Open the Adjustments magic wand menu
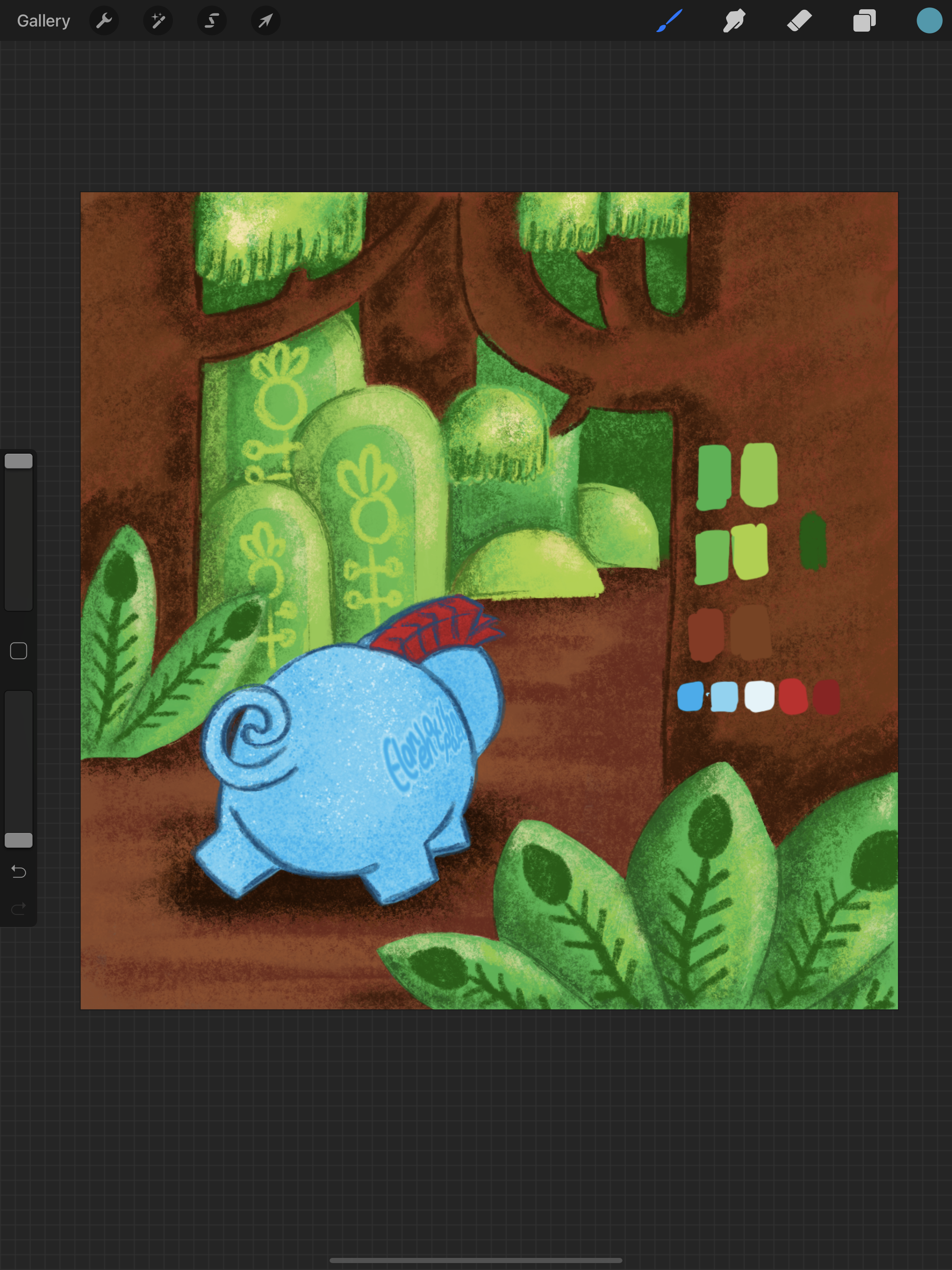 pos(158,20)
